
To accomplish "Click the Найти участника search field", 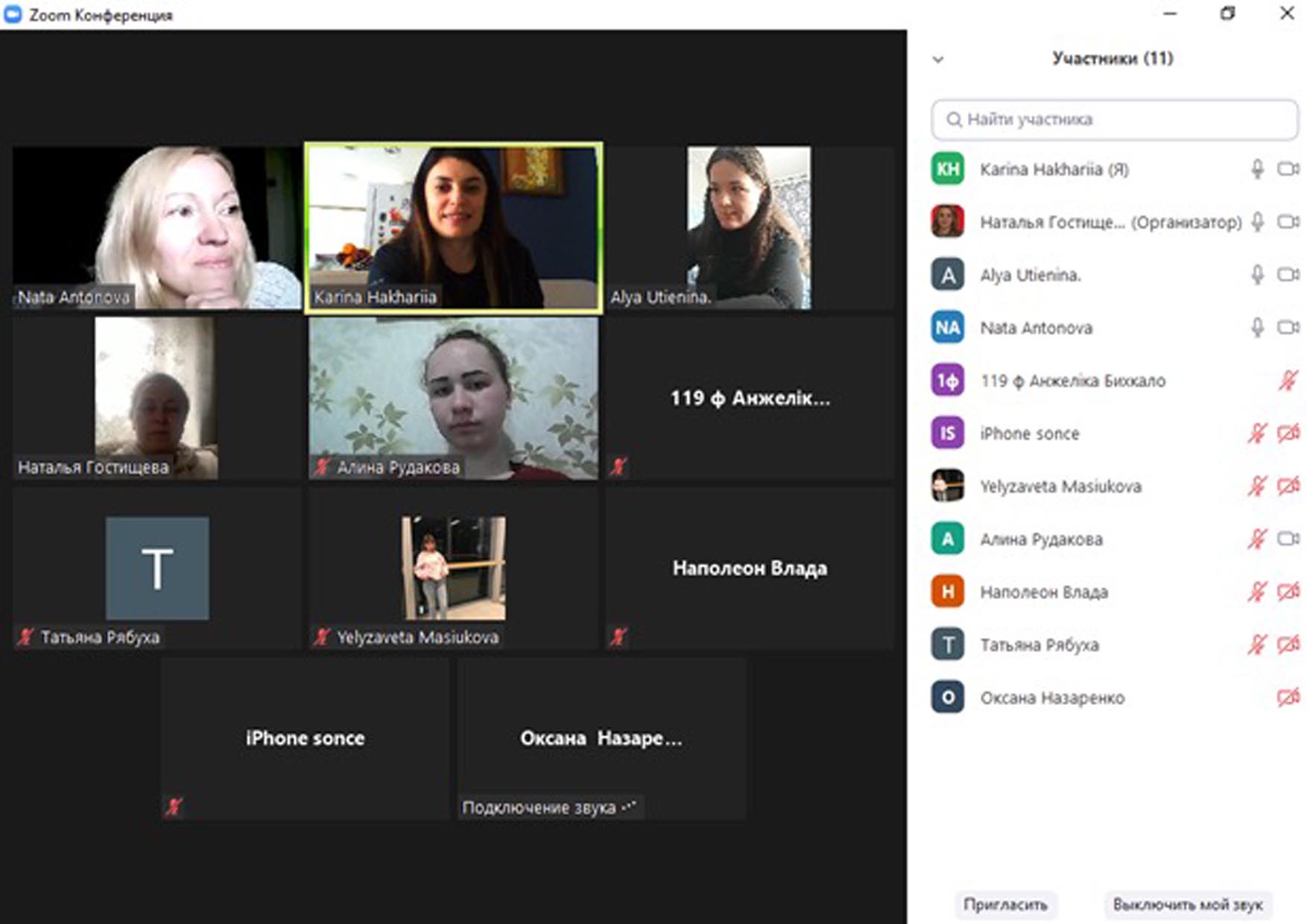I will pyautogui.click(x=1115, y=120).
